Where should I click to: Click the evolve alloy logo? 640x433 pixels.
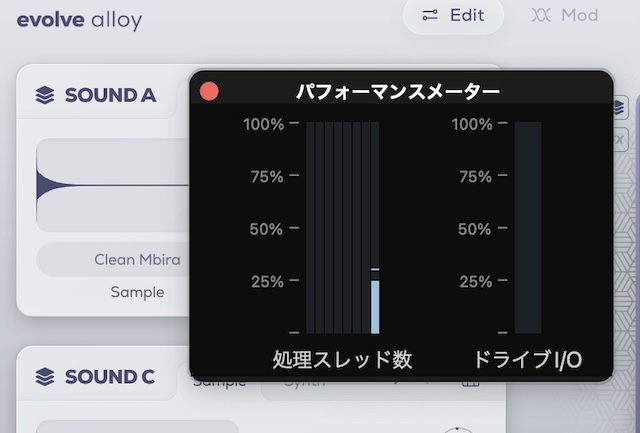[79, 20]
